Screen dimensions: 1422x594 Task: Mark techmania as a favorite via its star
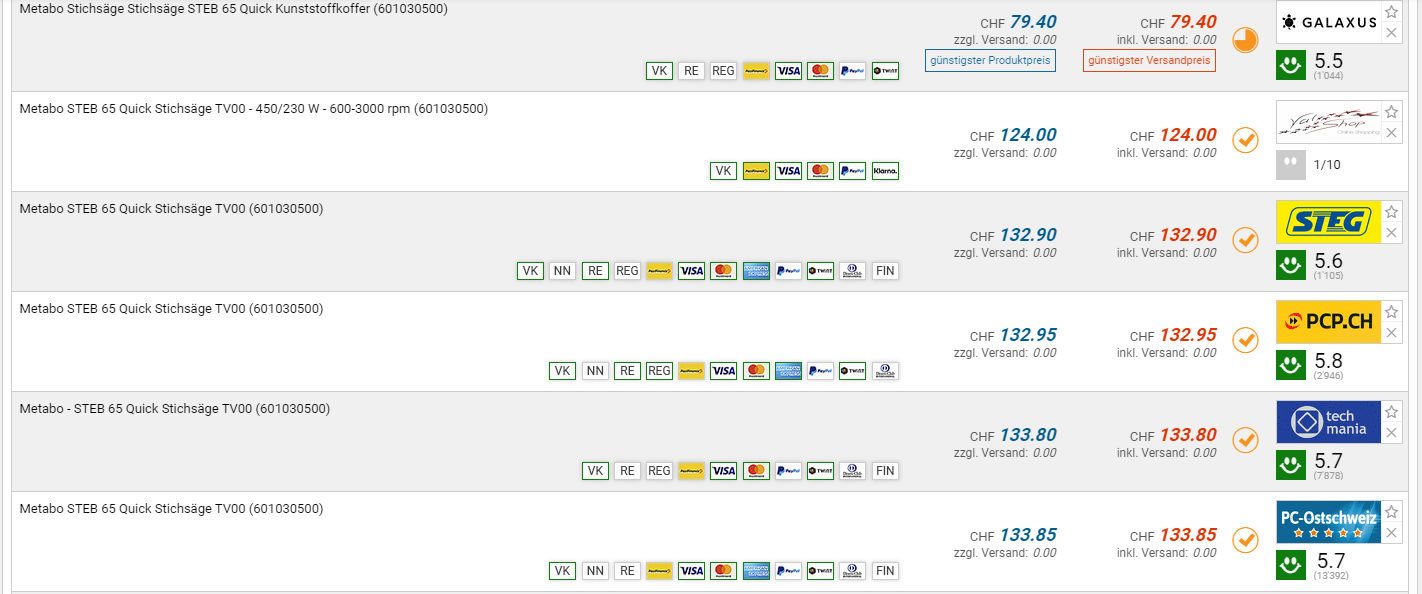pos(1391,412)
